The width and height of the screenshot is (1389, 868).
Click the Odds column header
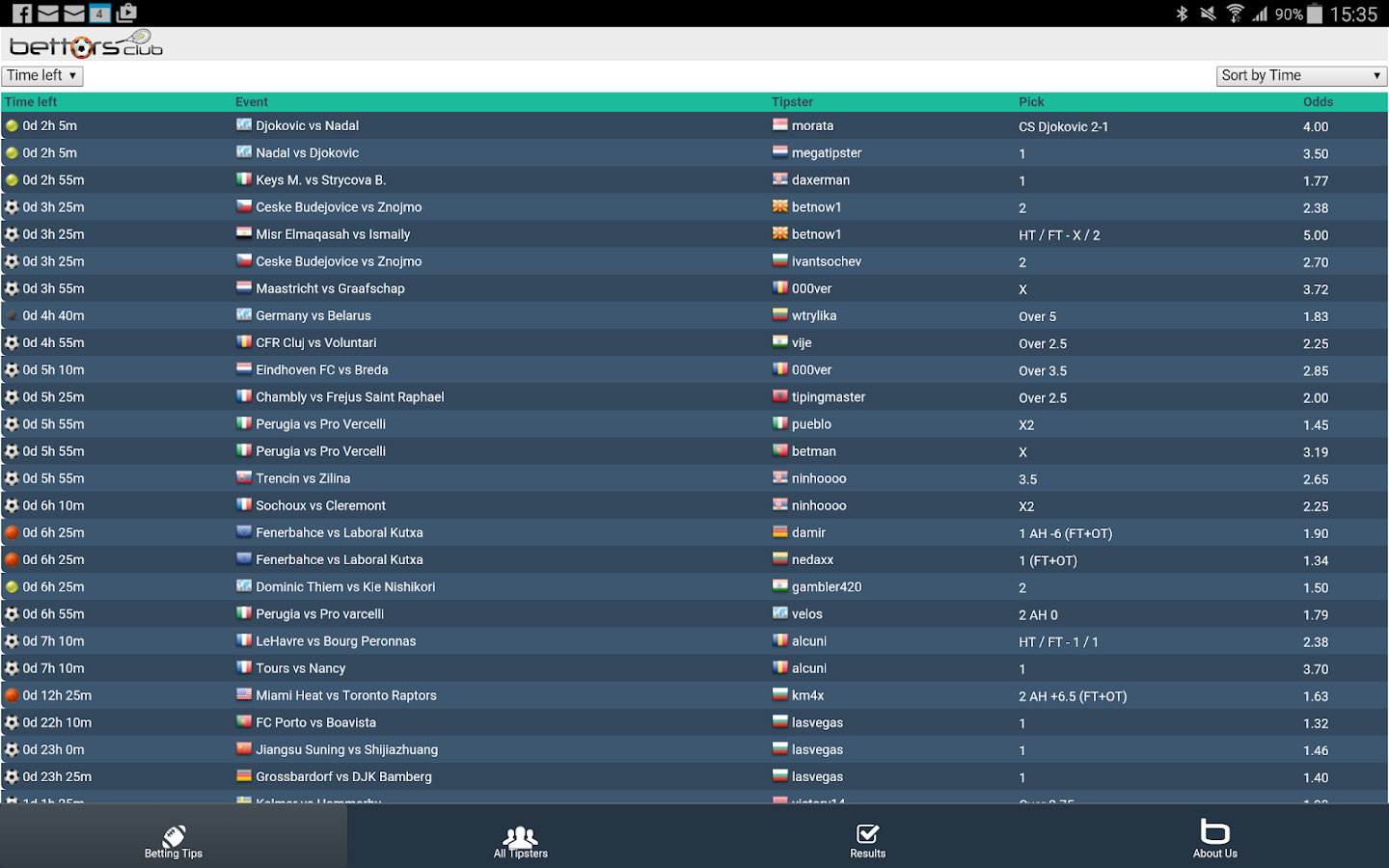(x=1318, y=102)
